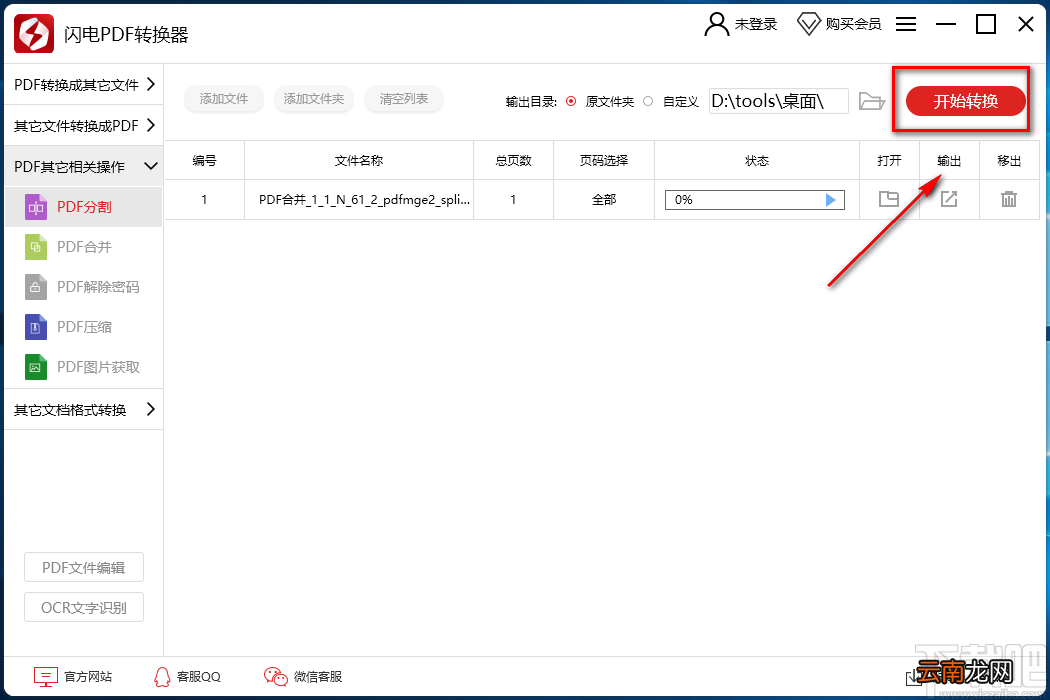This screenshot has height=700, width=1050.
Task: Click the 编号 column header
Action: click(x=204, y=161)
